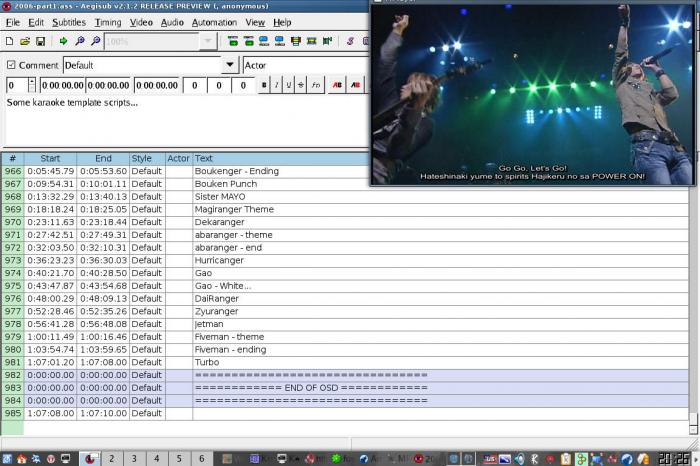
Task: Select row 969 Magiranger Theme
Action: (345, 209)
